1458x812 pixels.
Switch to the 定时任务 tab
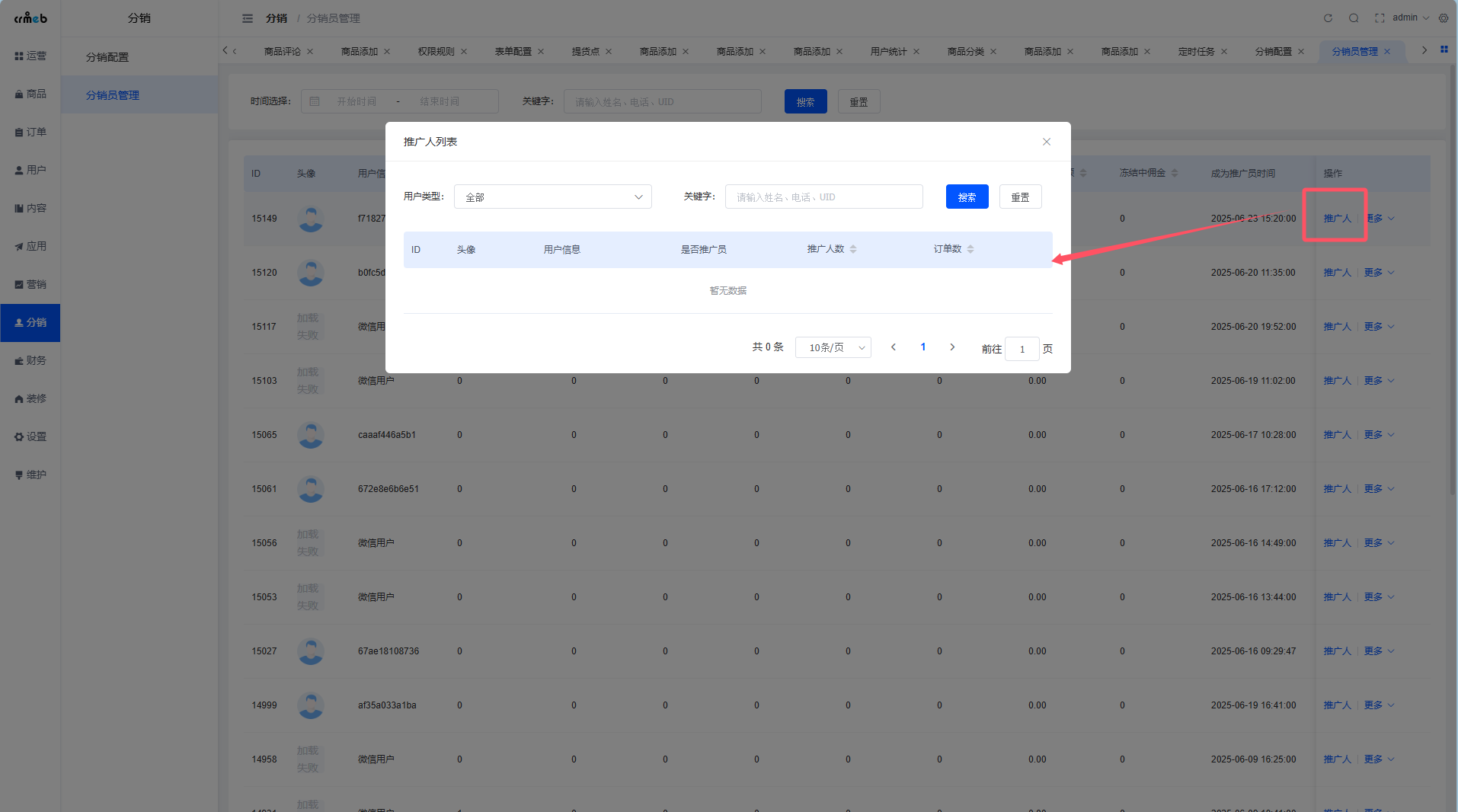pyautogui.click(x=1197, y=51)
